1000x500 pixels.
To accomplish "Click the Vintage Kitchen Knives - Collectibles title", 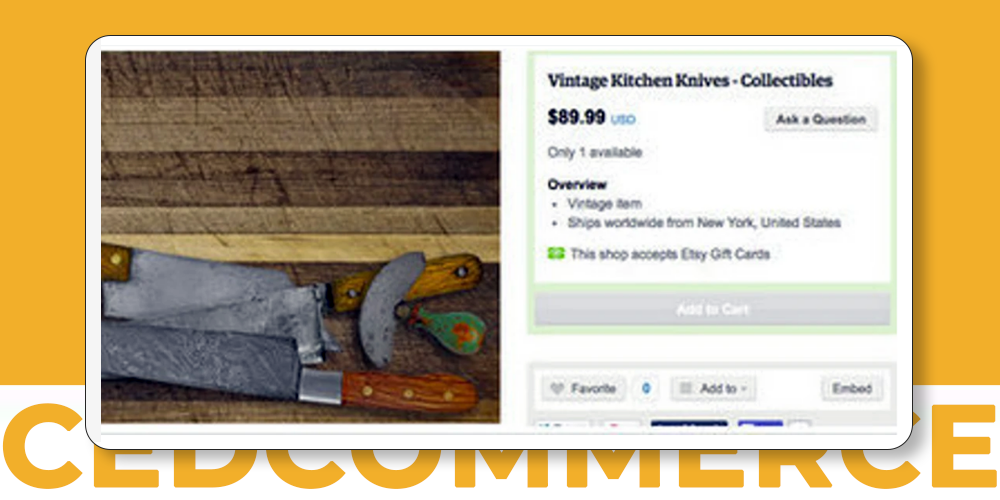I will (x=690, y=81).
